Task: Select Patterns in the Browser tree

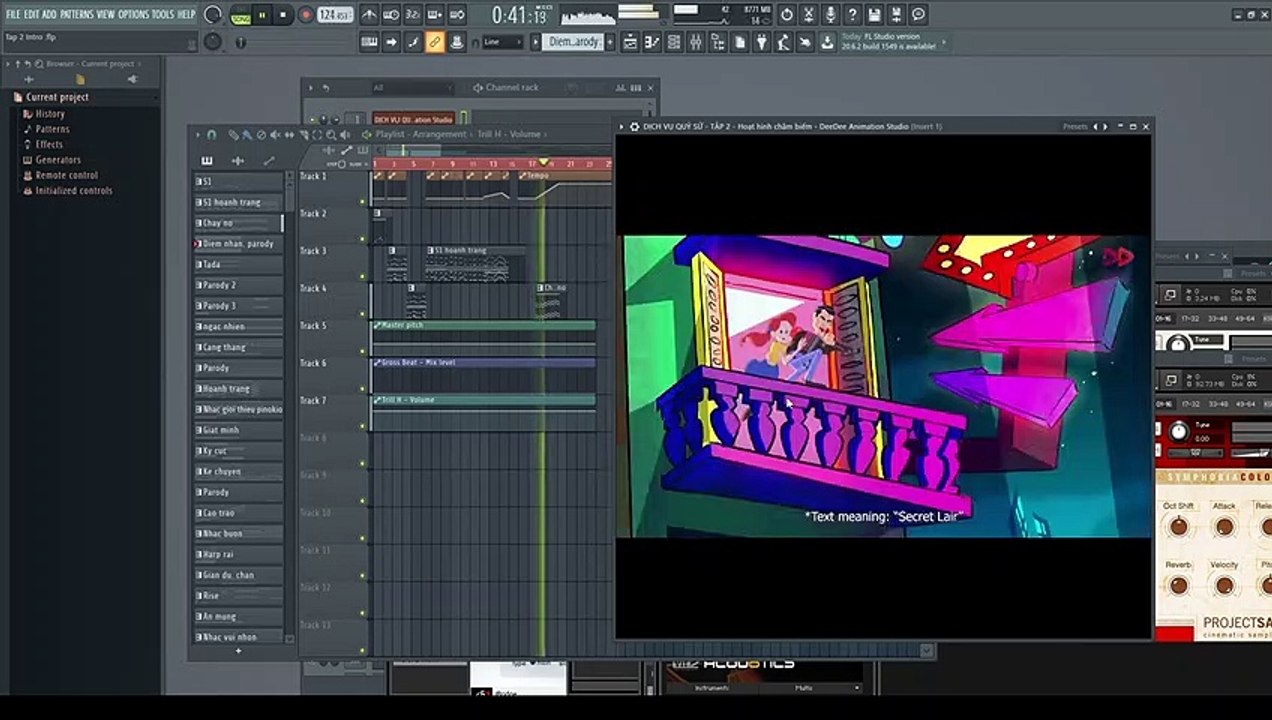Action: click(x=52, y=129)
